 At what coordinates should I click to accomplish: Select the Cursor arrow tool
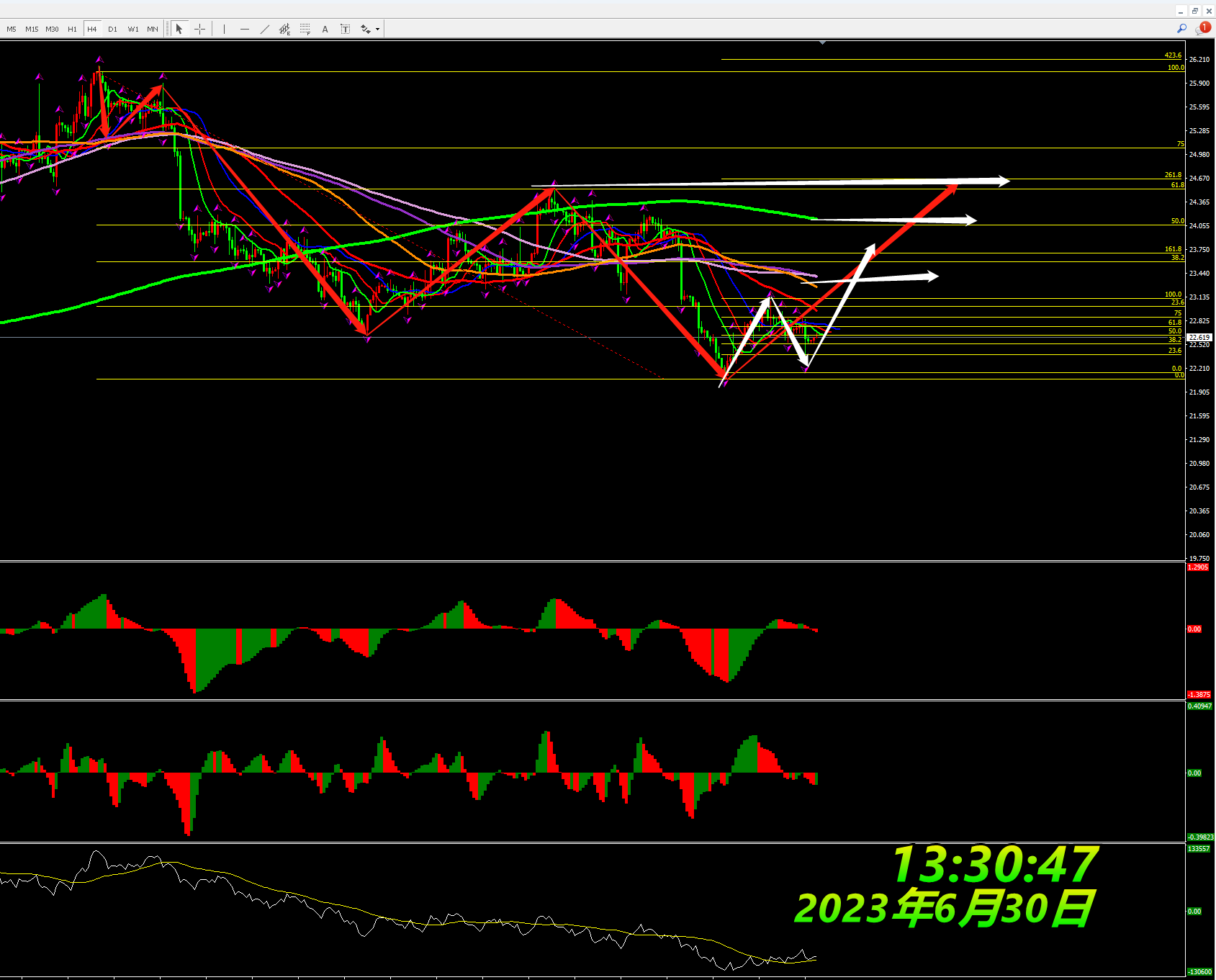[x=179, y=29]
